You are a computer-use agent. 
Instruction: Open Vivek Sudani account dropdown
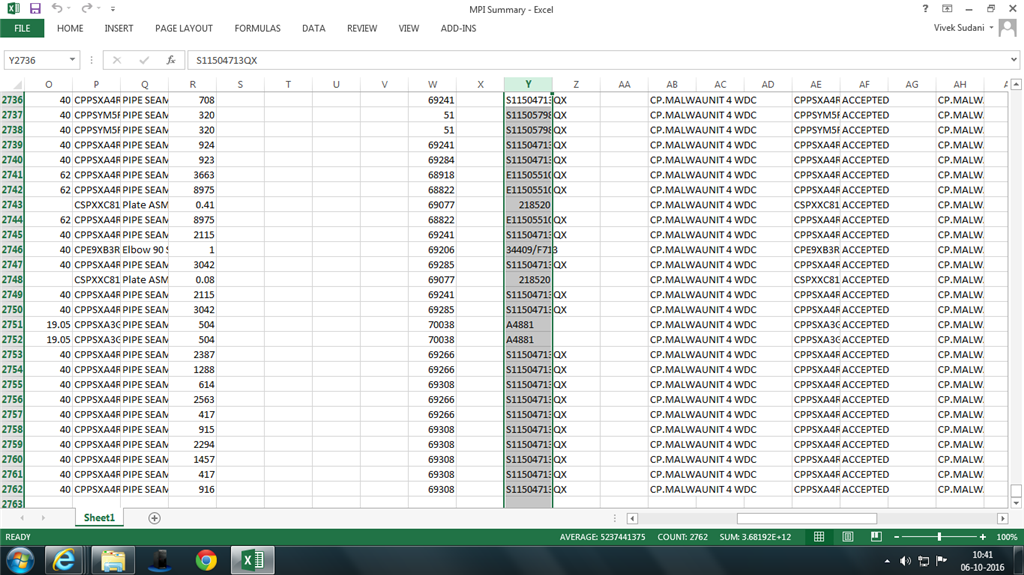[x=963, y=27]
